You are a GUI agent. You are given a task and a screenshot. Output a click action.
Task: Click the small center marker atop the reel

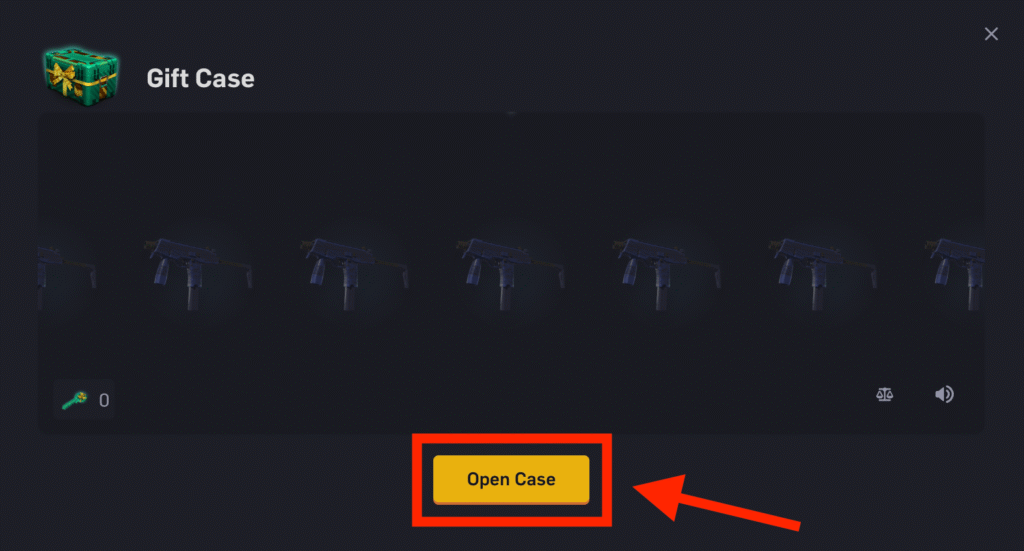[x=511, y=114]
